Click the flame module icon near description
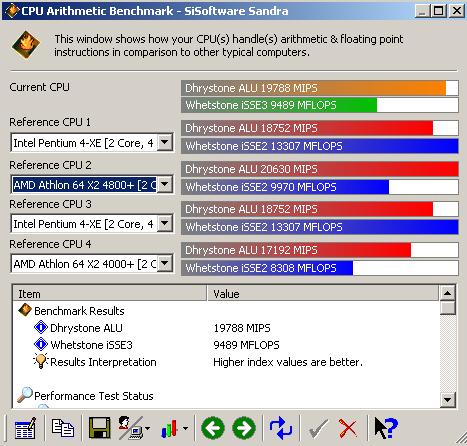The height and width of the screenshot is (446, 467). click(x=25, y=45)
